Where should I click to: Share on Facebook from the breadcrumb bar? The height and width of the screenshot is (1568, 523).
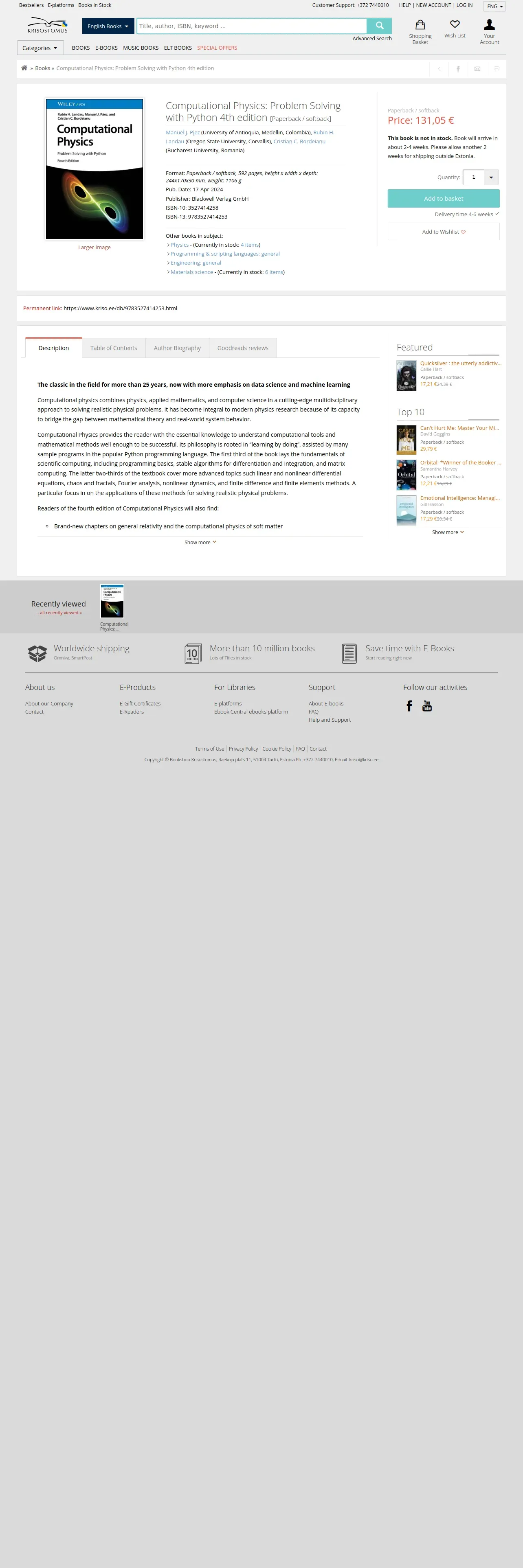click(x=458, y=69)
